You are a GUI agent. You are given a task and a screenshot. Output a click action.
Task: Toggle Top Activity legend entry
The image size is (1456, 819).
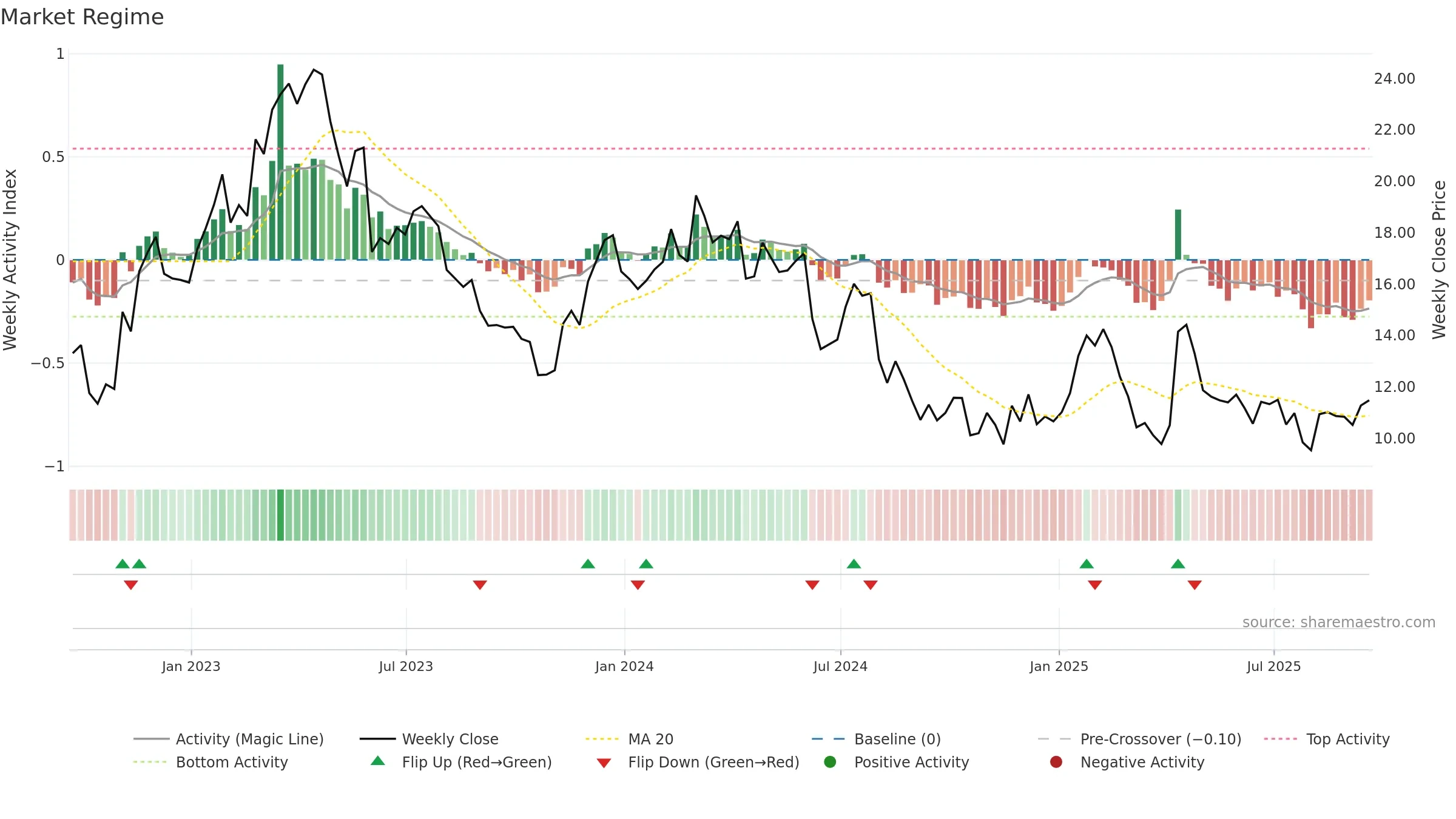pyautogui.click(x=1327, y=739)
